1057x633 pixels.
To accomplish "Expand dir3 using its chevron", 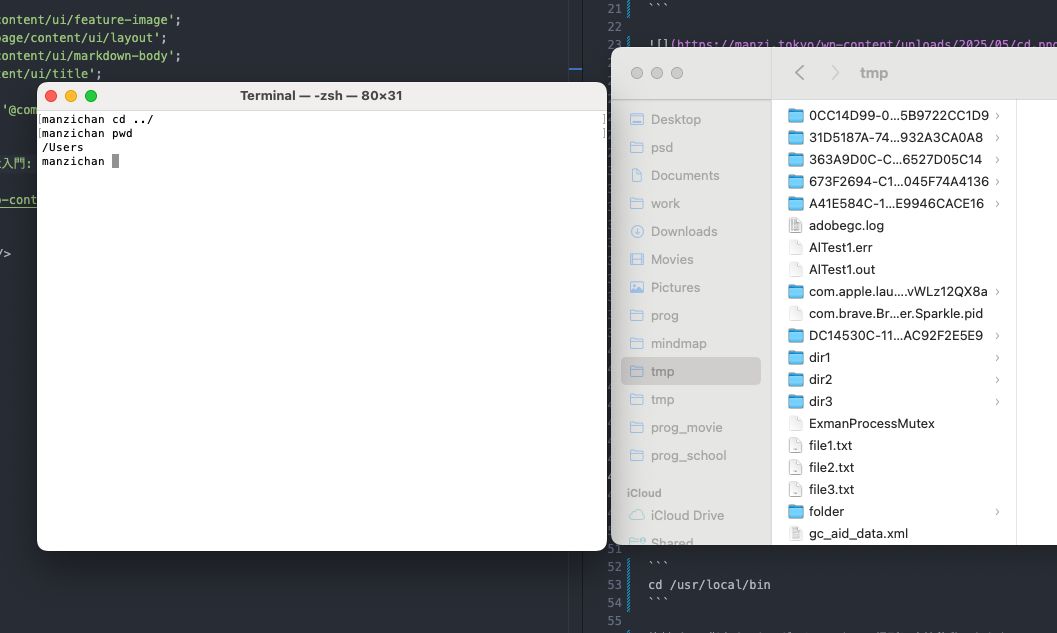I will [x=997, y=402].
